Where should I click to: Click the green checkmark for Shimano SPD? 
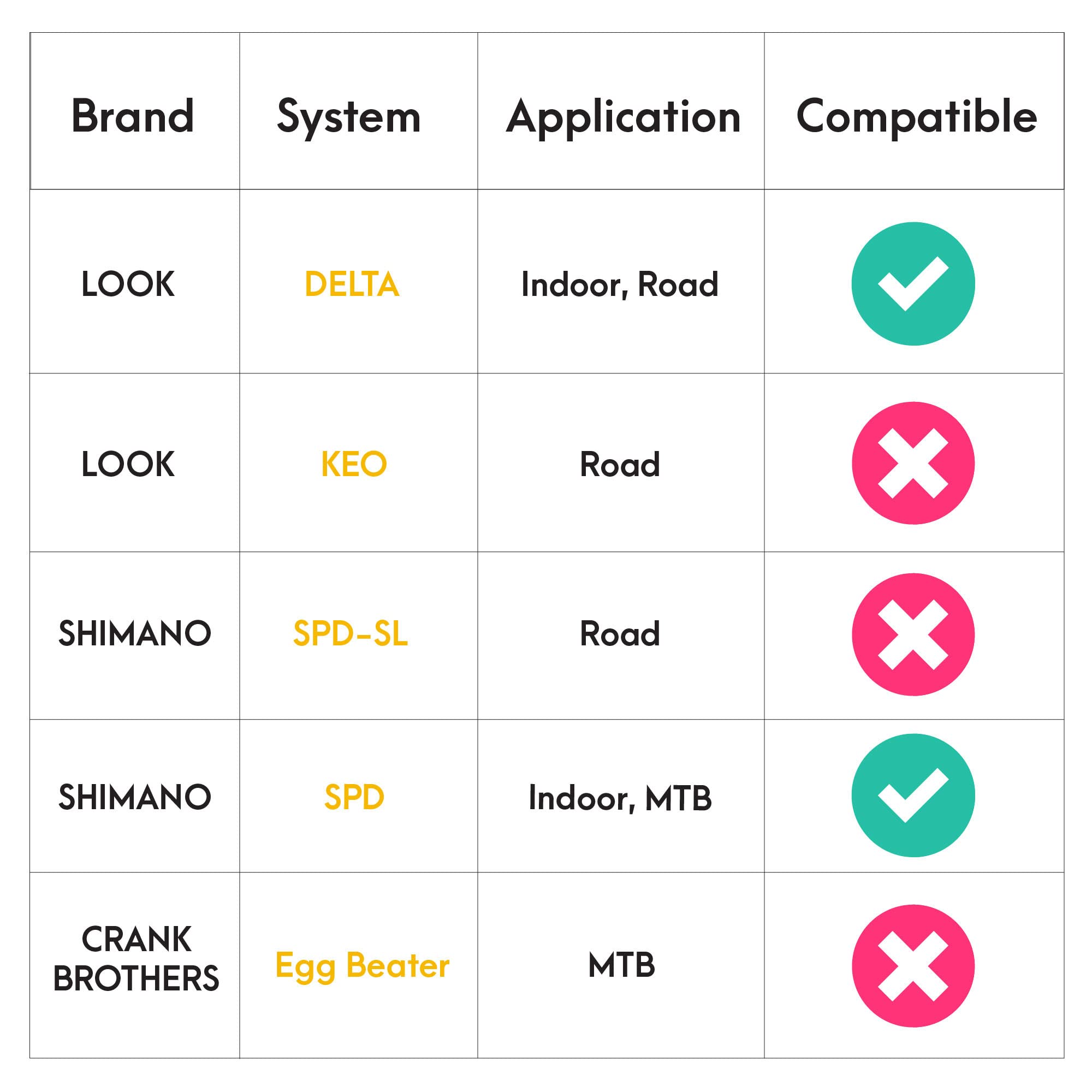[913, 796]
